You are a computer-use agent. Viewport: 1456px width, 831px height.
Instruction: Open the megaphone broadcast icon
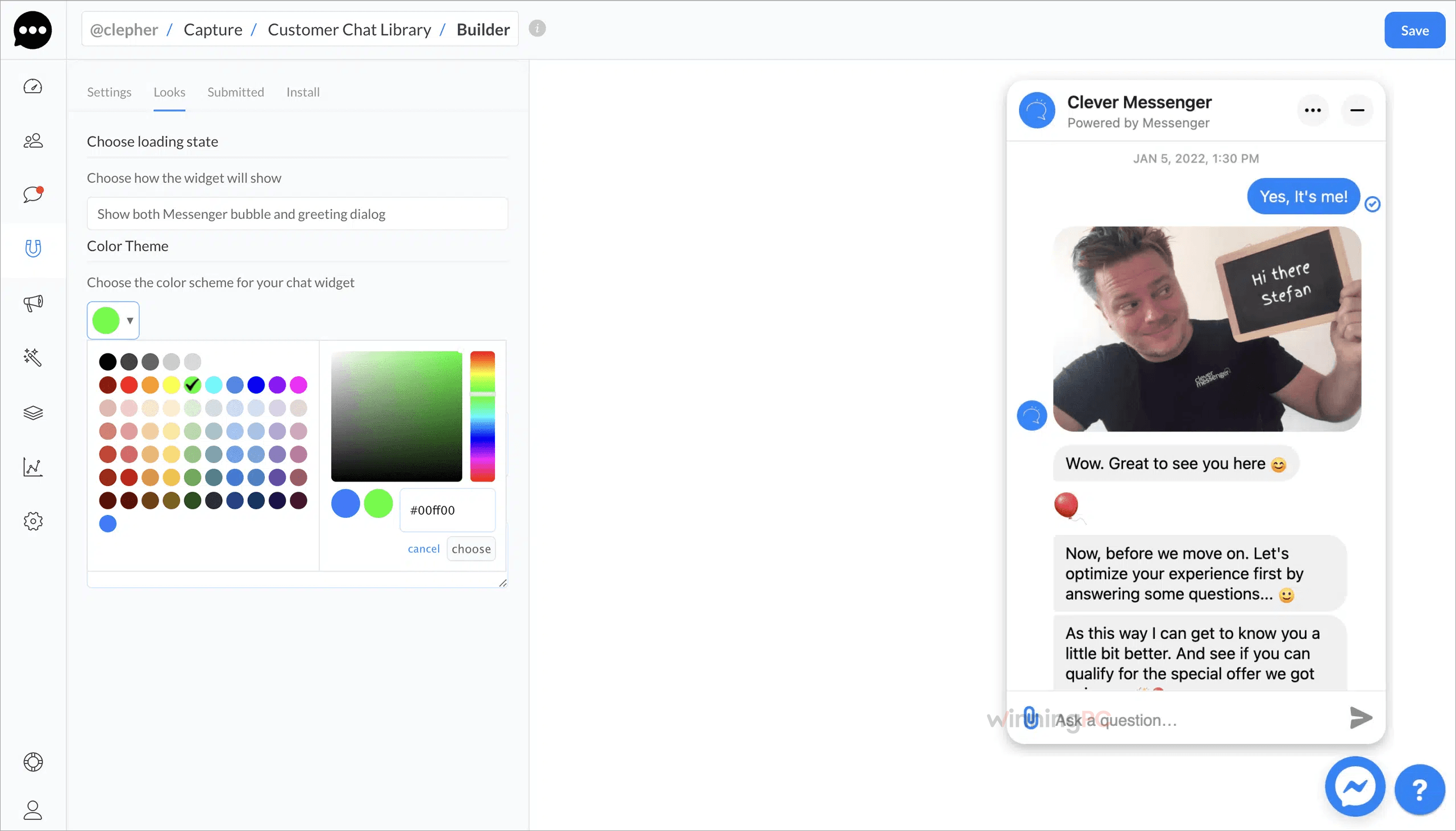[x=32, y=302]
